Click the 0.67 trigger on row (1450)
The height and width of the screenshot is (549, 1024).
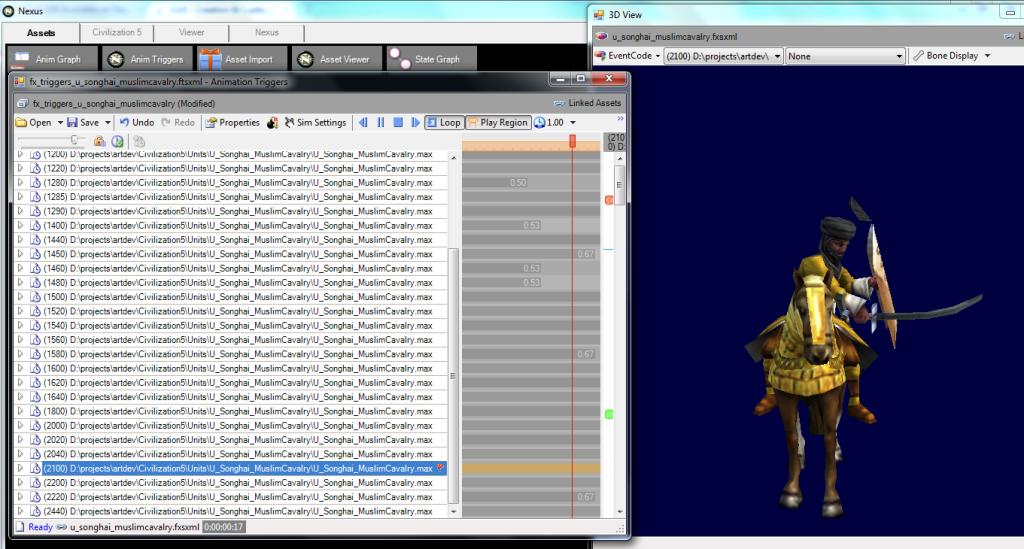(585, 254)
